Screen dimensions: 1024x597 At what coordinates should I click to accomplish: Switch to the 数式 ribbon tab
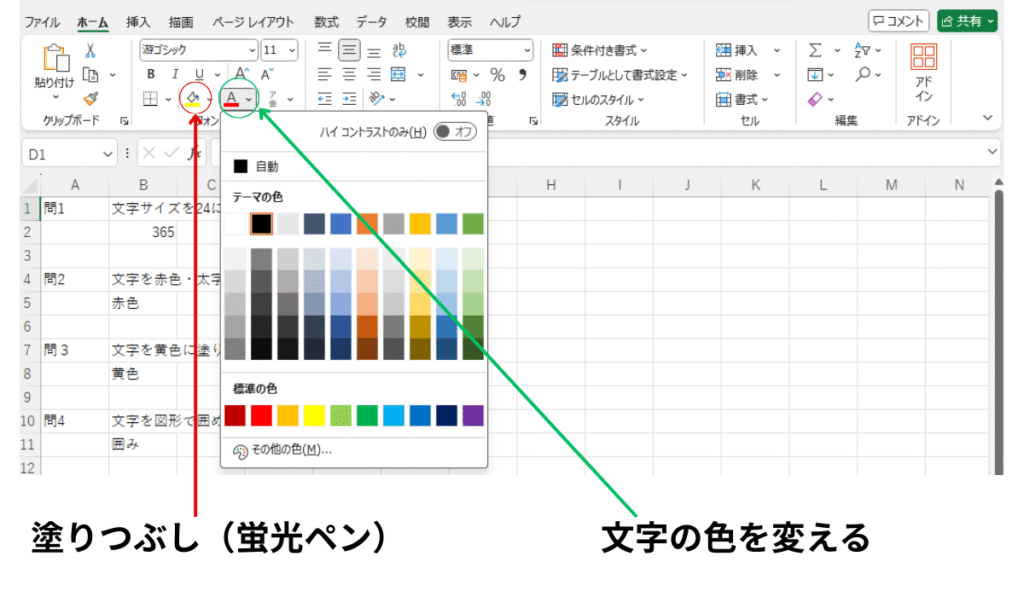click(325, 21)
